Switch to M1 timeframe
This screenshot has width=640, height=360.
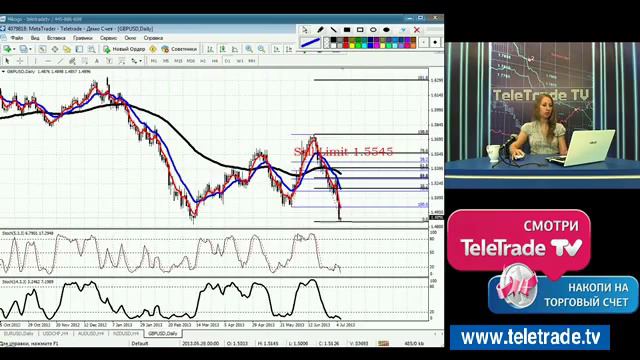[153, 61]
